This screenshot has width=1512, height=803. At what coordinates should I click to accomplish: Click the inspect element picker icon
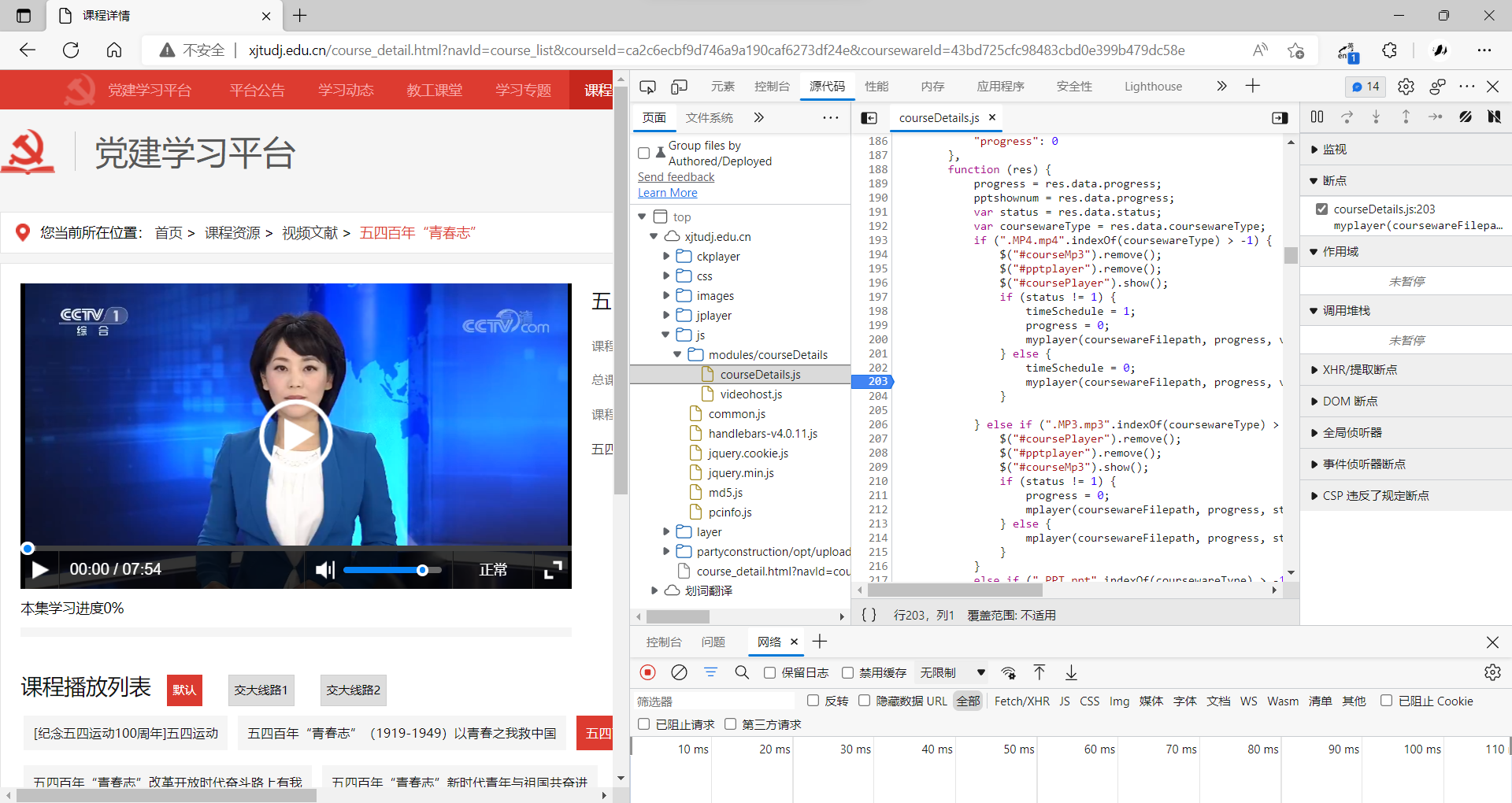647,87
